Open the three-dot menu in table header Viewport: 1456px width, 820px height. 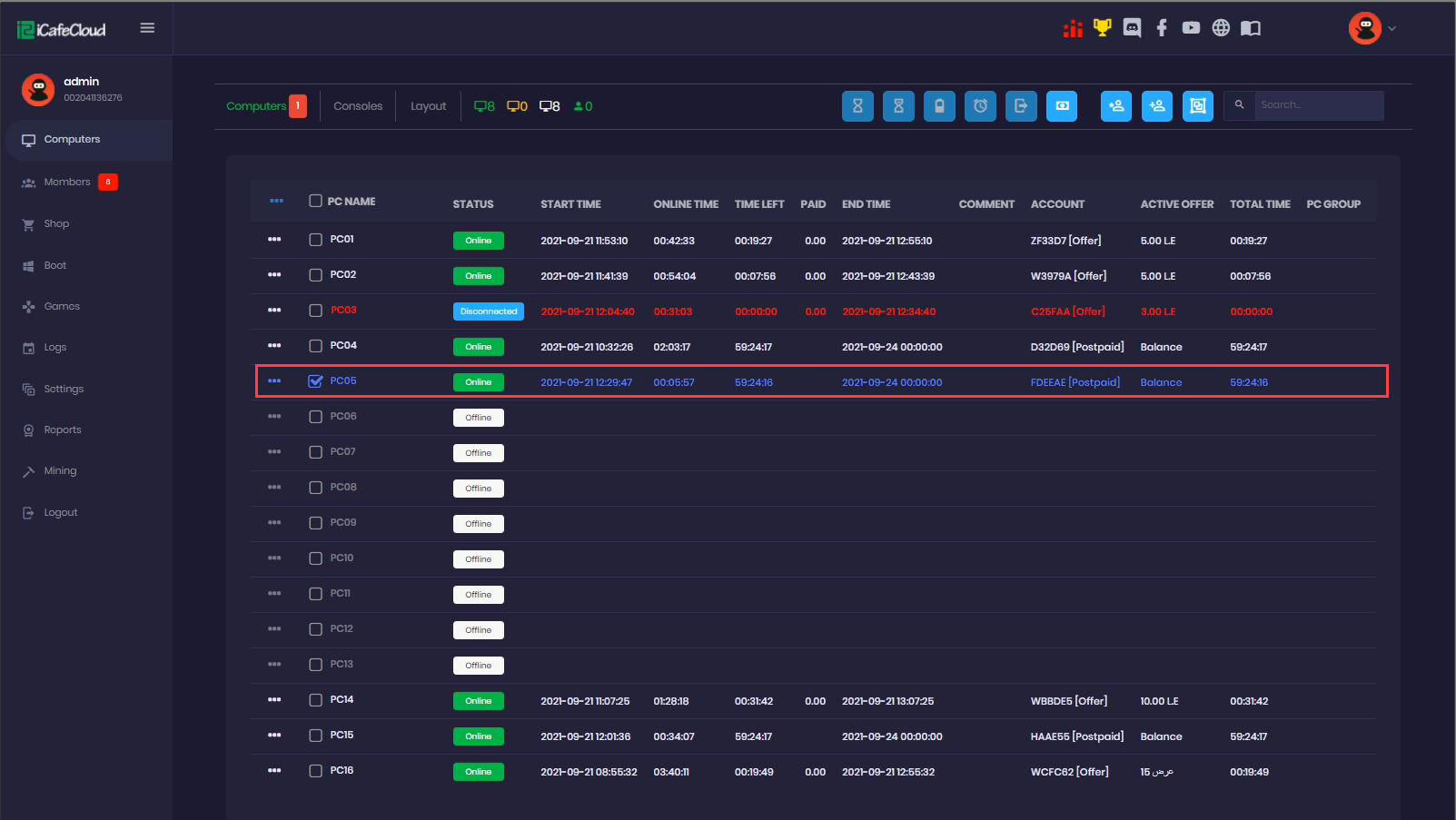tap(276, 201)
